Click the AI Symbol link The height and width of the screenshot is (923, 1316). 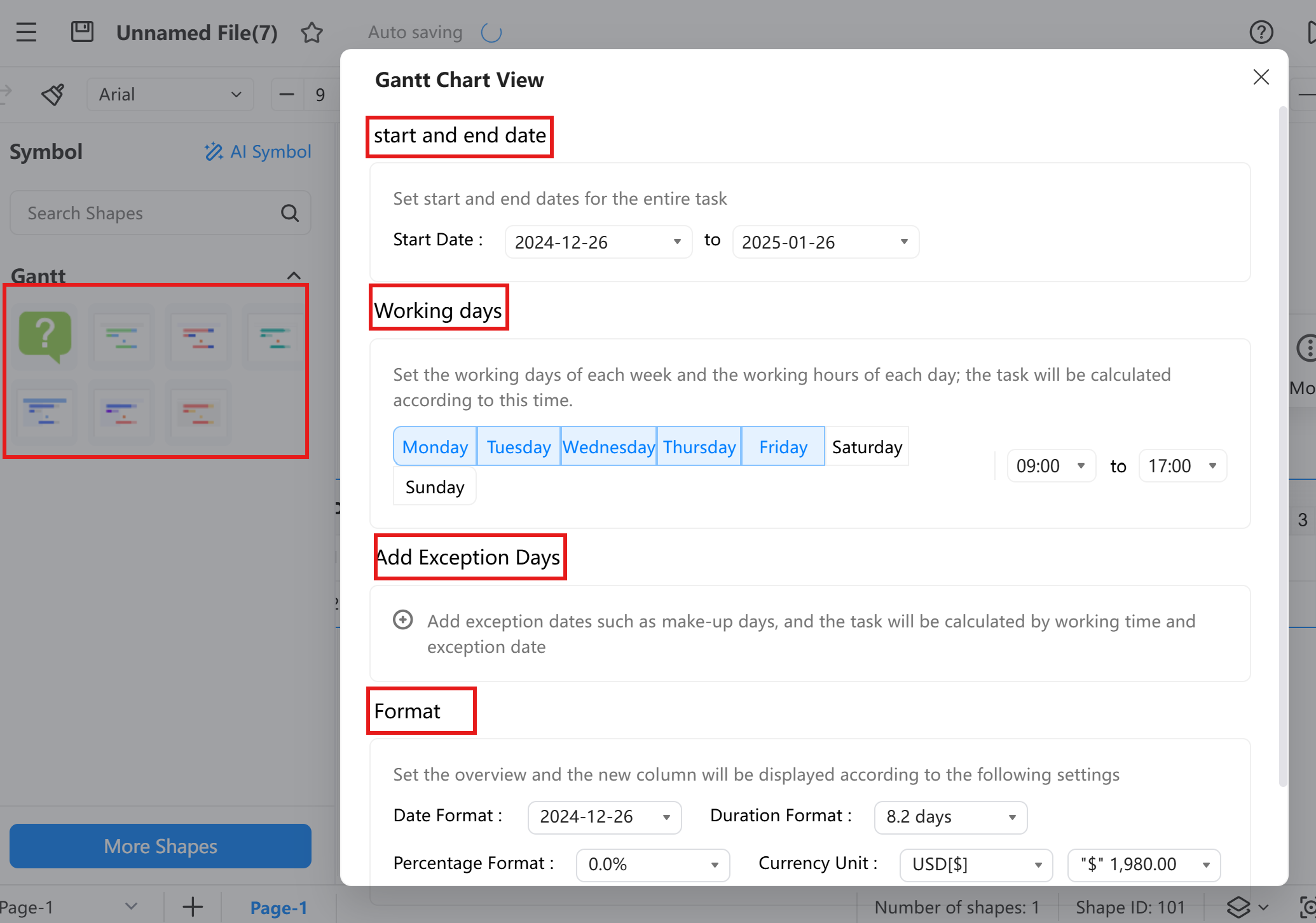point(257,152)
